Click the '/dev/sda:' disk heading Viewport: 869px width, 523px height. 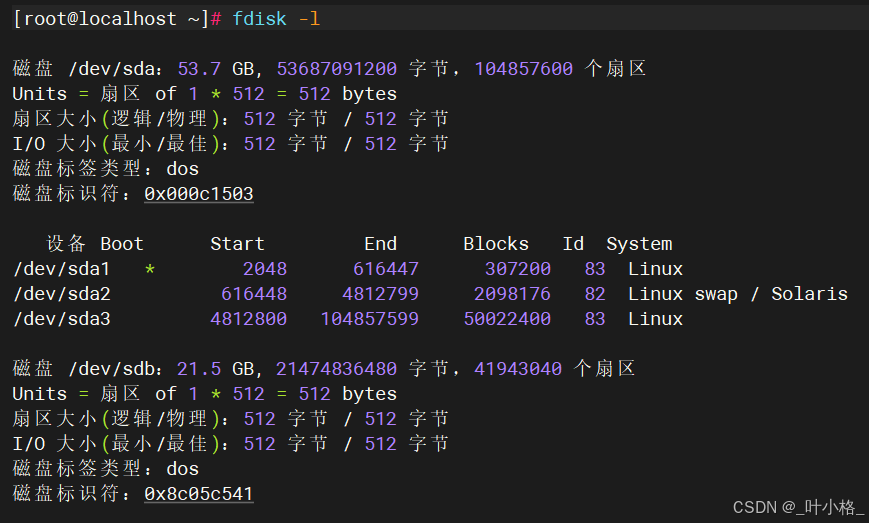[115, 69]
